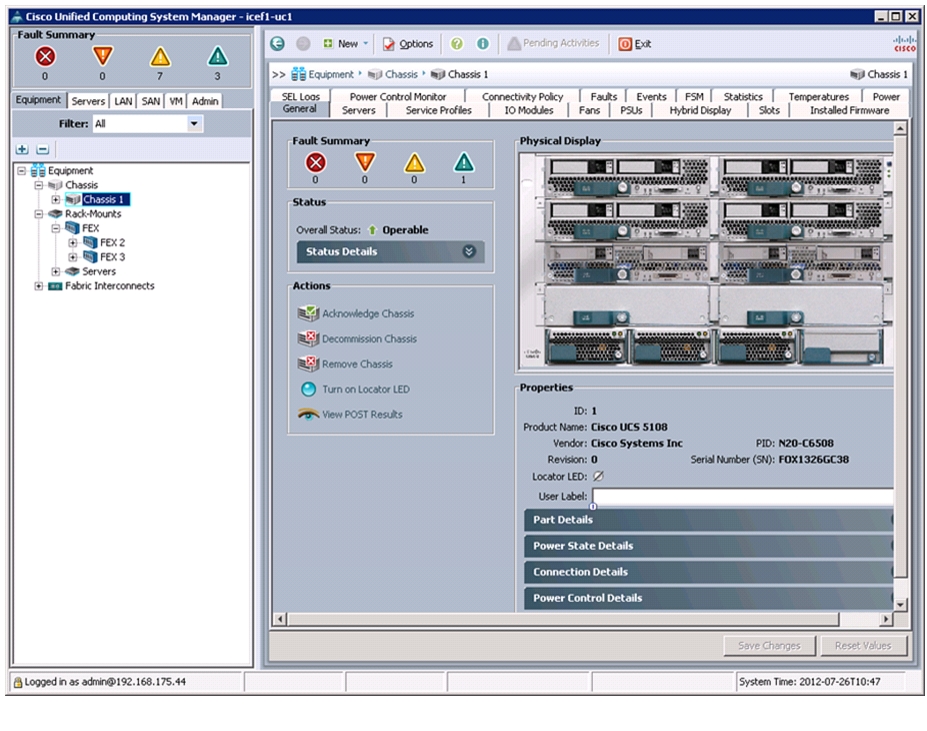Open the green Help question mark icon
927x731 pixels.
(x=456, y=43)
